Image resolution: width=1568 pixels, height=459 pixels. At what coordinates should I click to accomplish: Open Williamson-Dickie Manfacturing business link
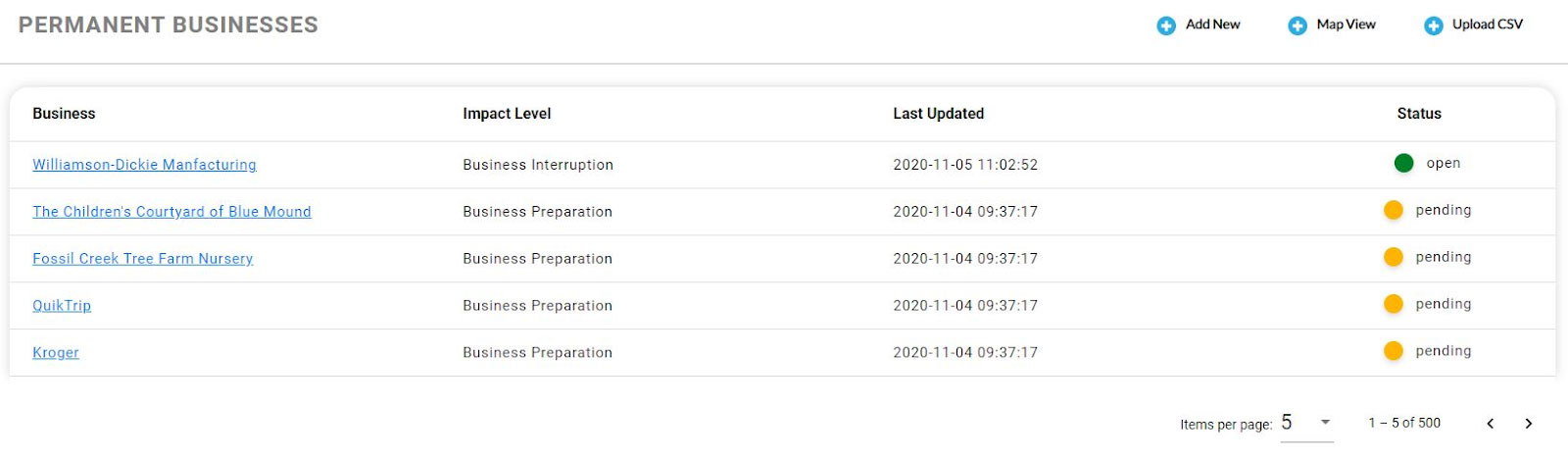tap(144, 165)
